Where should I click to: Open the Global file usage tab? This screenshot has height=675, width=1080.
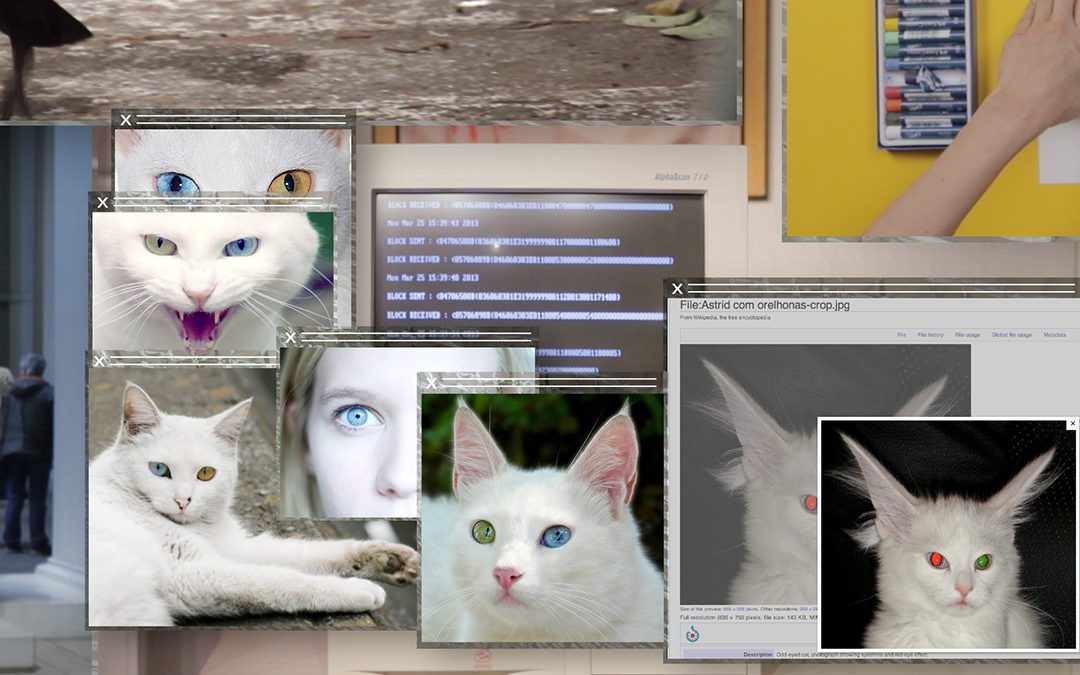[x=1011, y=335]
